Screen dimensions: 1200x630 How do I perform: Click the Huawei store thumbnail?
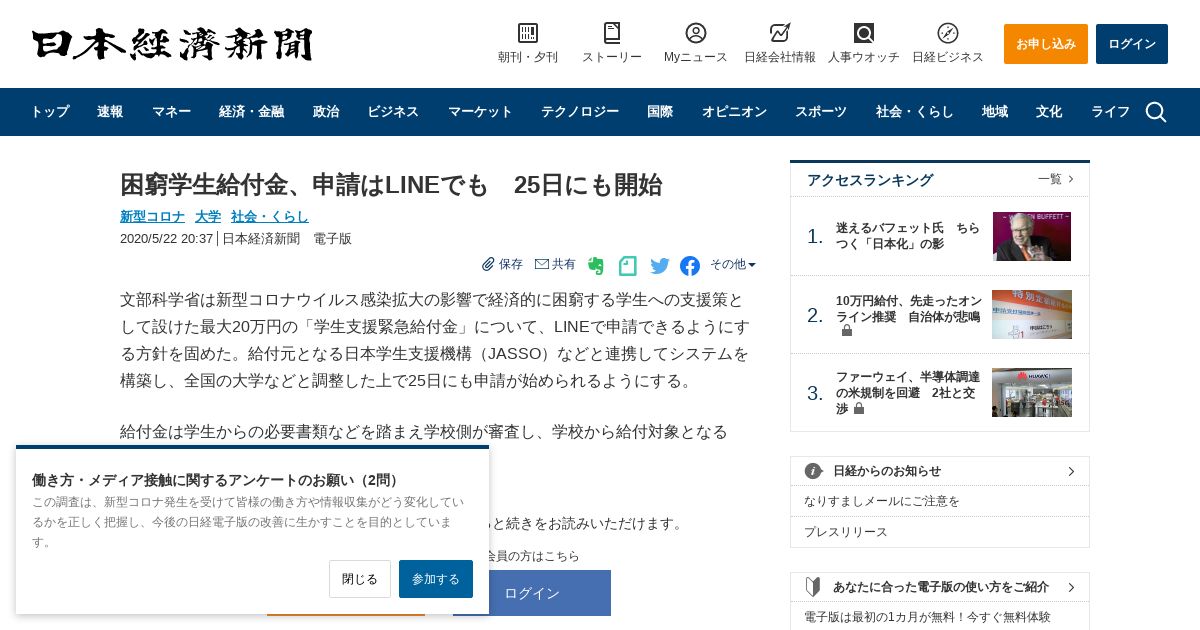[x=1032, y=393]
